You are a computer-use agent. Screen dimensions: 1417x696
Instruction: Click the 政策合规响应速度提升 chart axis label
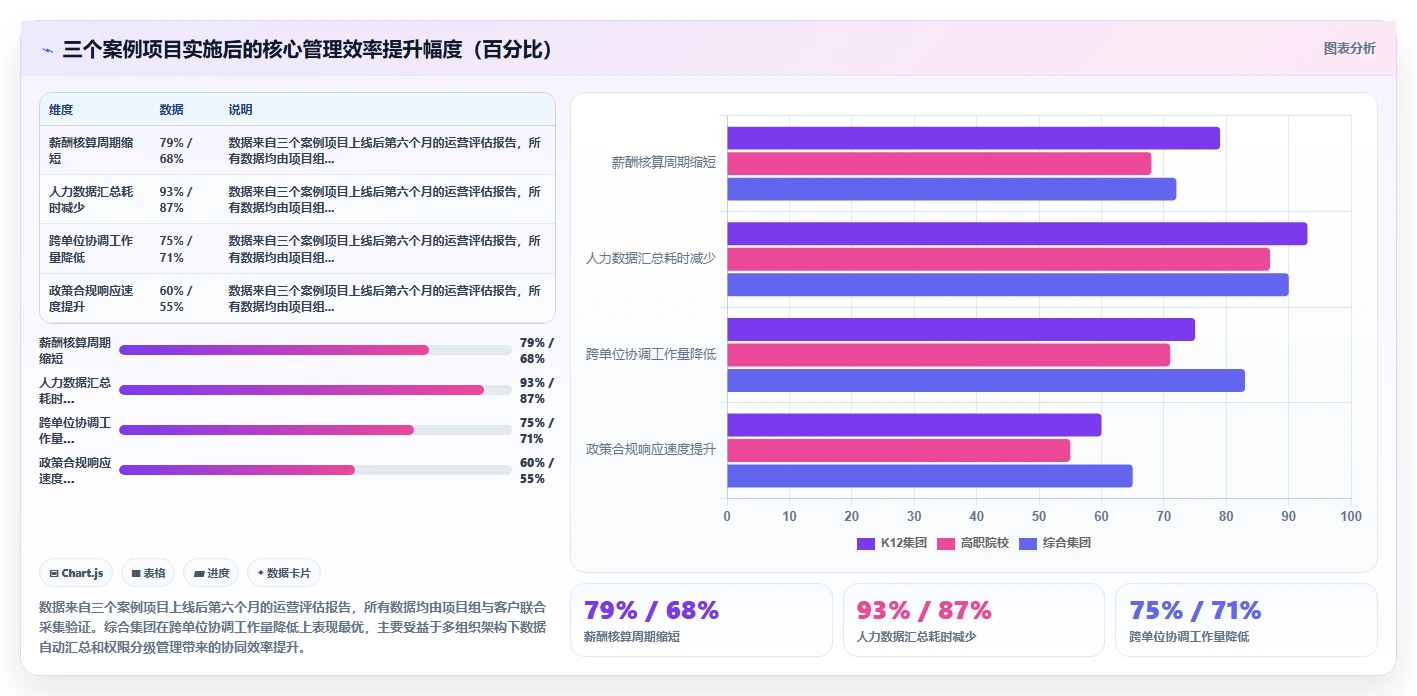(x=651, y=449)
